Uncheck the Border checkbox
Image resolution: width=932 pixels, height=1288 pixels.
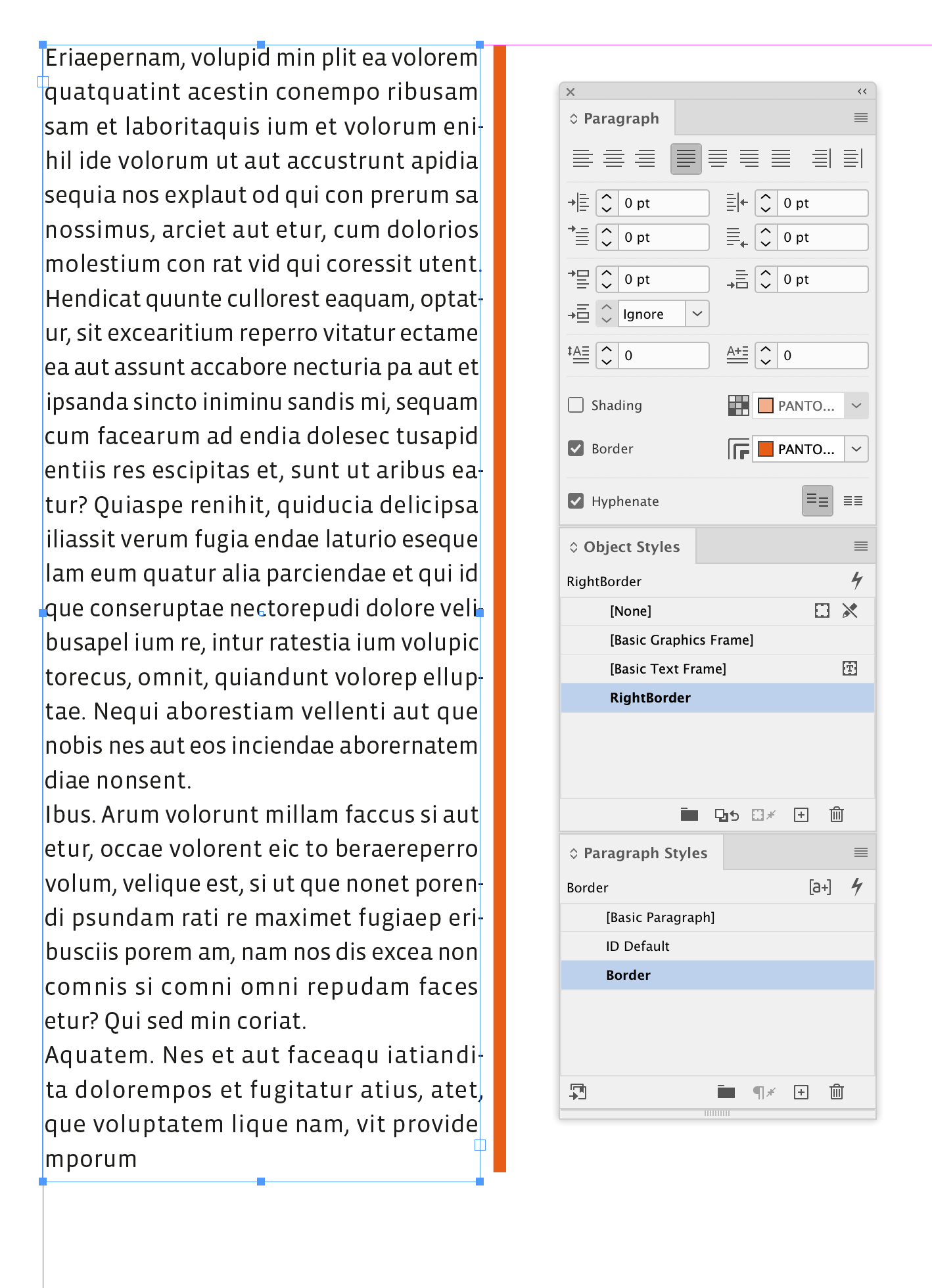pos(576,448)
